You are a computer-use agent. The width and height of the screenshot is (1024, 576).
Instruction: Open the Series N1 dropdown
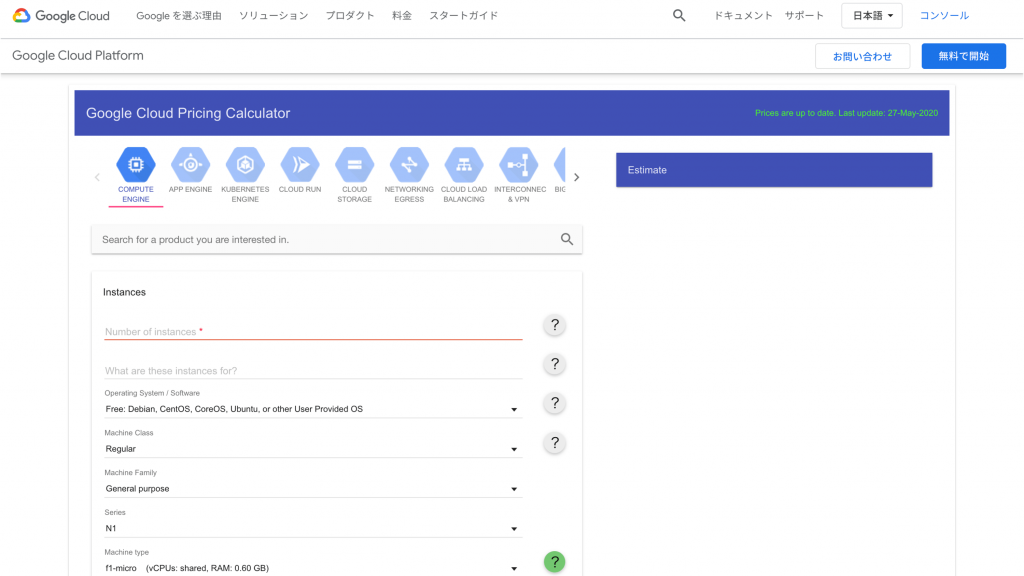pos(313,529)
